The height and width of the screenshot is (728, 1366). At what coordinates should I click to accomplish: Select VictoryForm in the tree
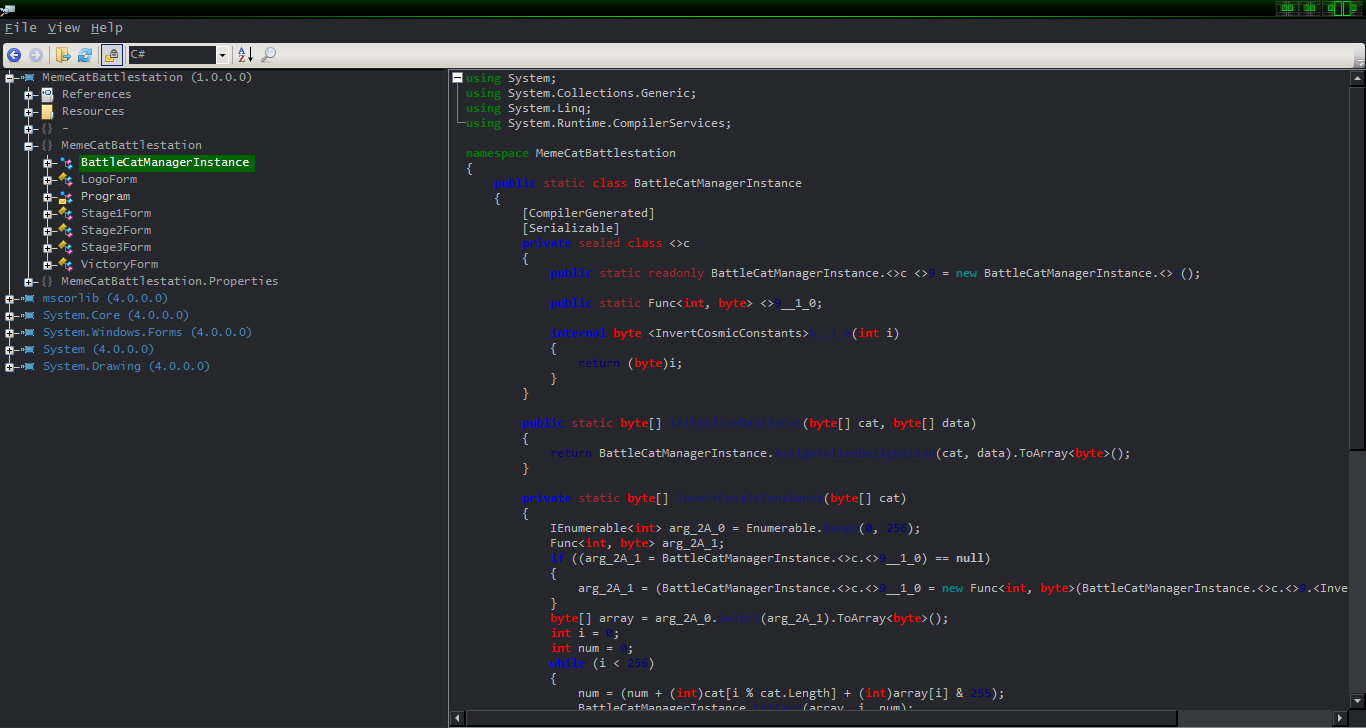point(119,264)
